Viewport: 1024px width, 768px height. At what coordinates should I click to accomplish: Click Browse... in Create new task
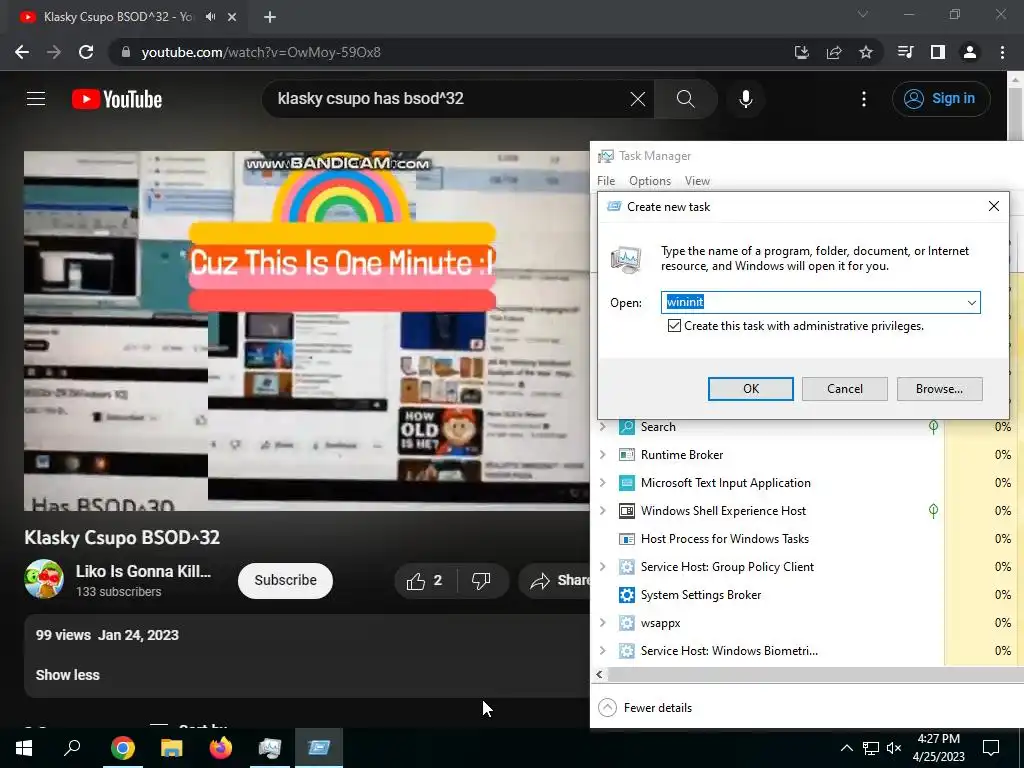939,389
